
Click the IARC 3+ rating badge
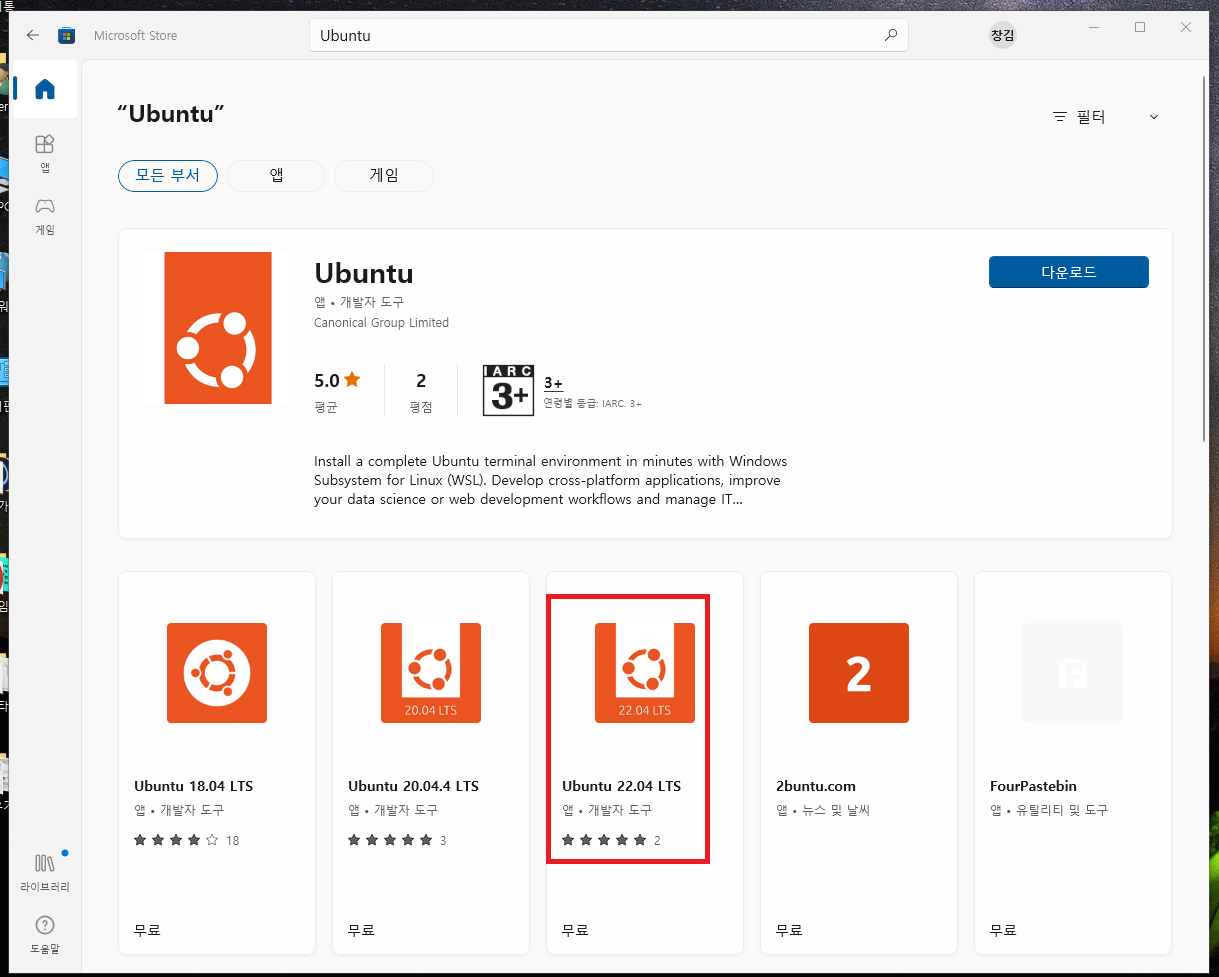pos(508,390)
